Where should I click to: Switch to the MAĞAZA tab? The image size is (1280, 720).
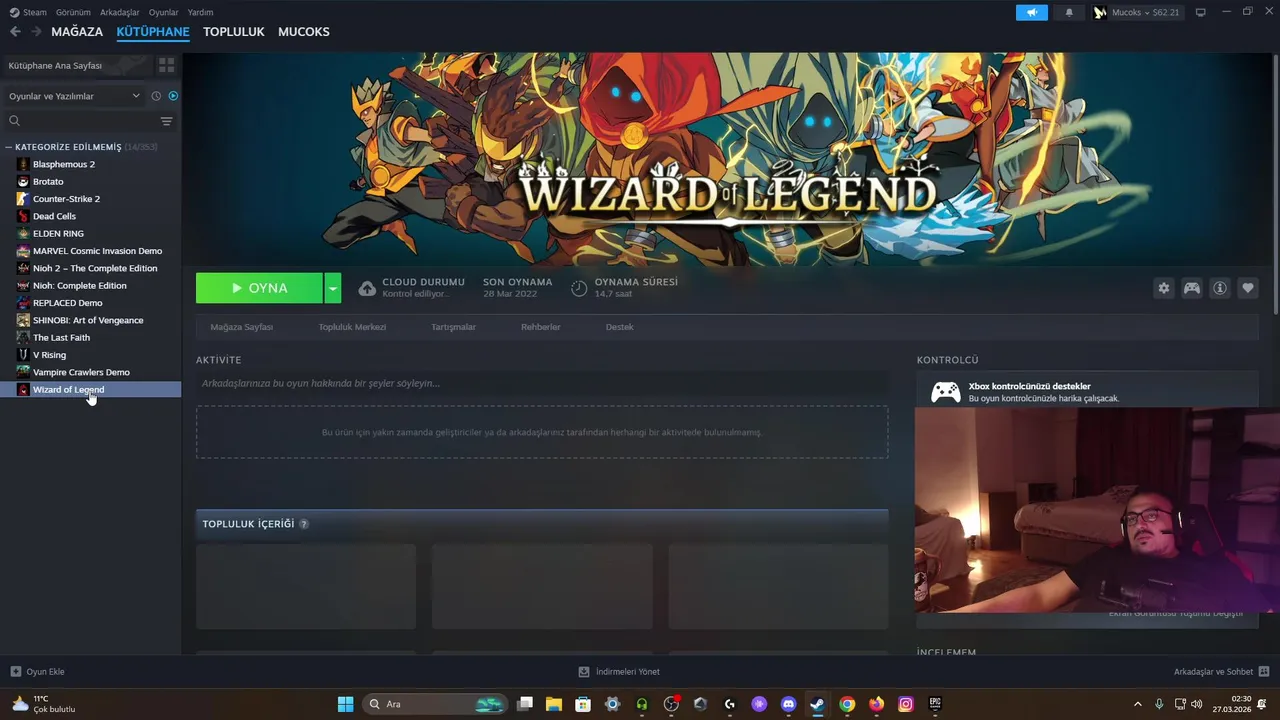77,32
